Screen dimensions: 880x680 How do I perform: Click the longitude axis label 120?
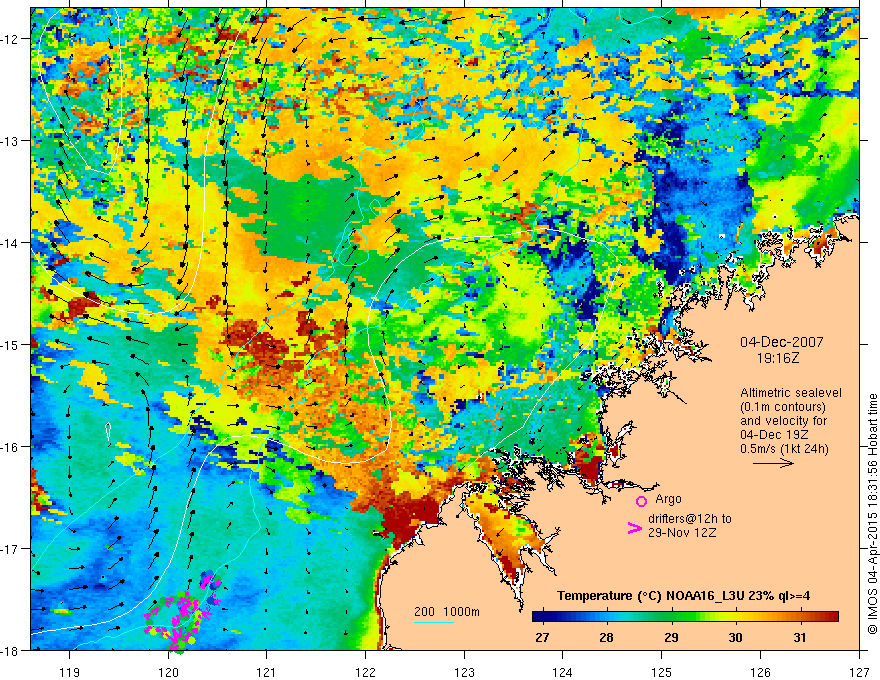pos(168,672)
